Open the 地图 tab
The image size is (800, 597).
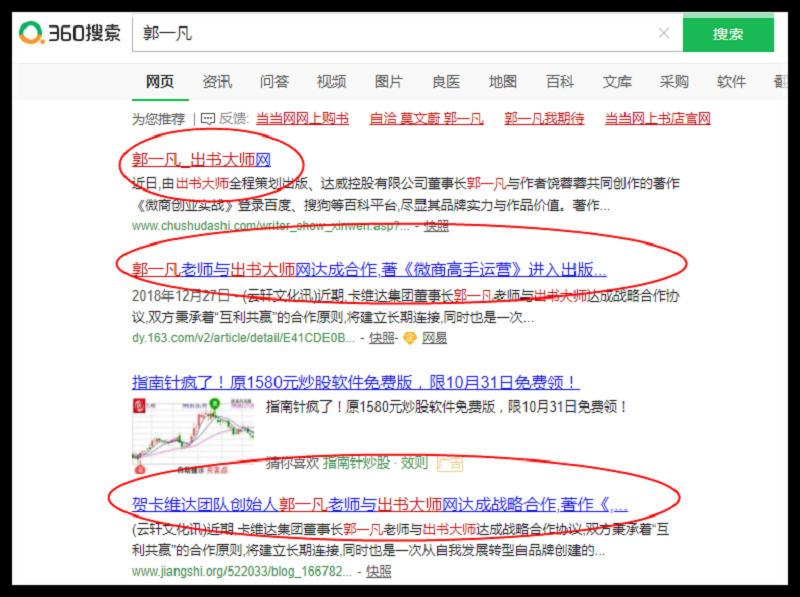tap(502, 82)
